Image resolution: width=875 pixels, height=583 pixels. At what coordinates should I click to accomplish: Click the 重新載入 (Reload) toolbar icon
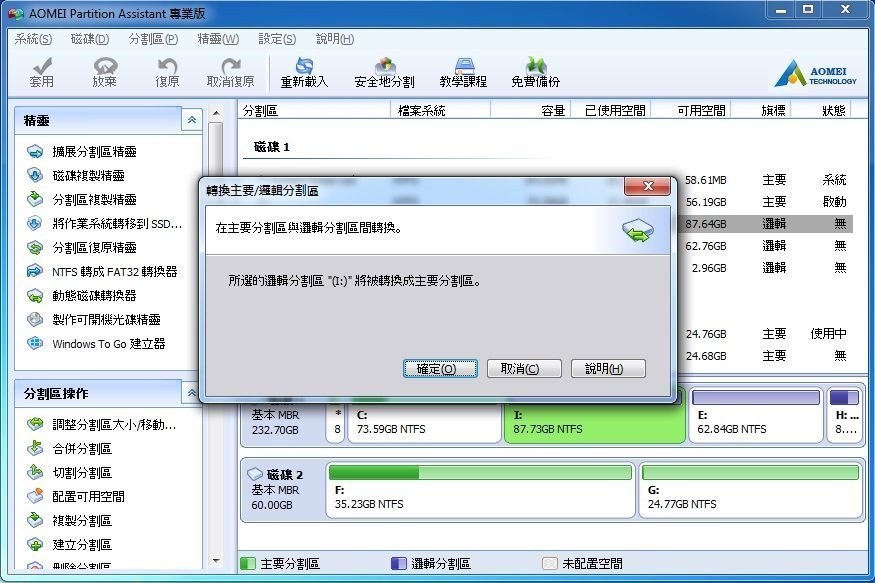pyautogui.click(x=304, y=73)
